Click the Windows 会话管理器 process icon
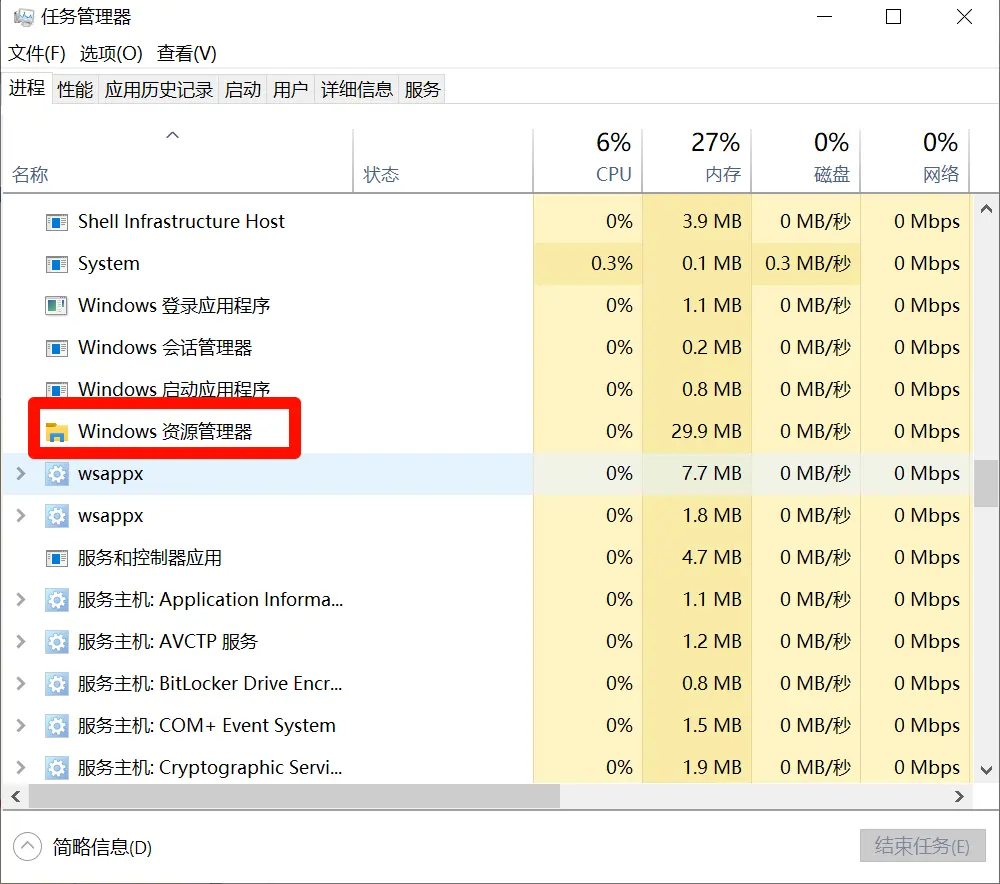This screenshot has height=884, width=1000. click(x=57, y=348)
